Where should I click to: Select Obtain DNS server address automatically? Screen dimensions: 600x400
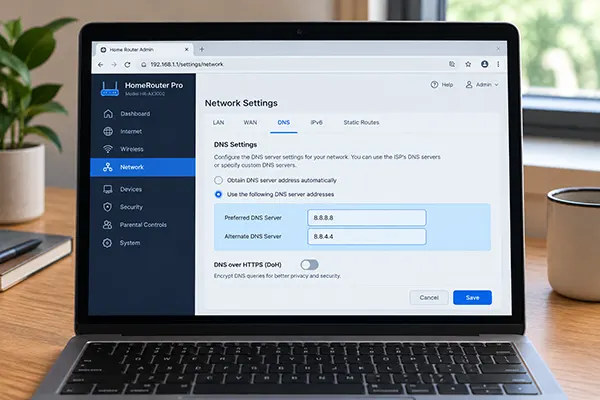[218, 180]
